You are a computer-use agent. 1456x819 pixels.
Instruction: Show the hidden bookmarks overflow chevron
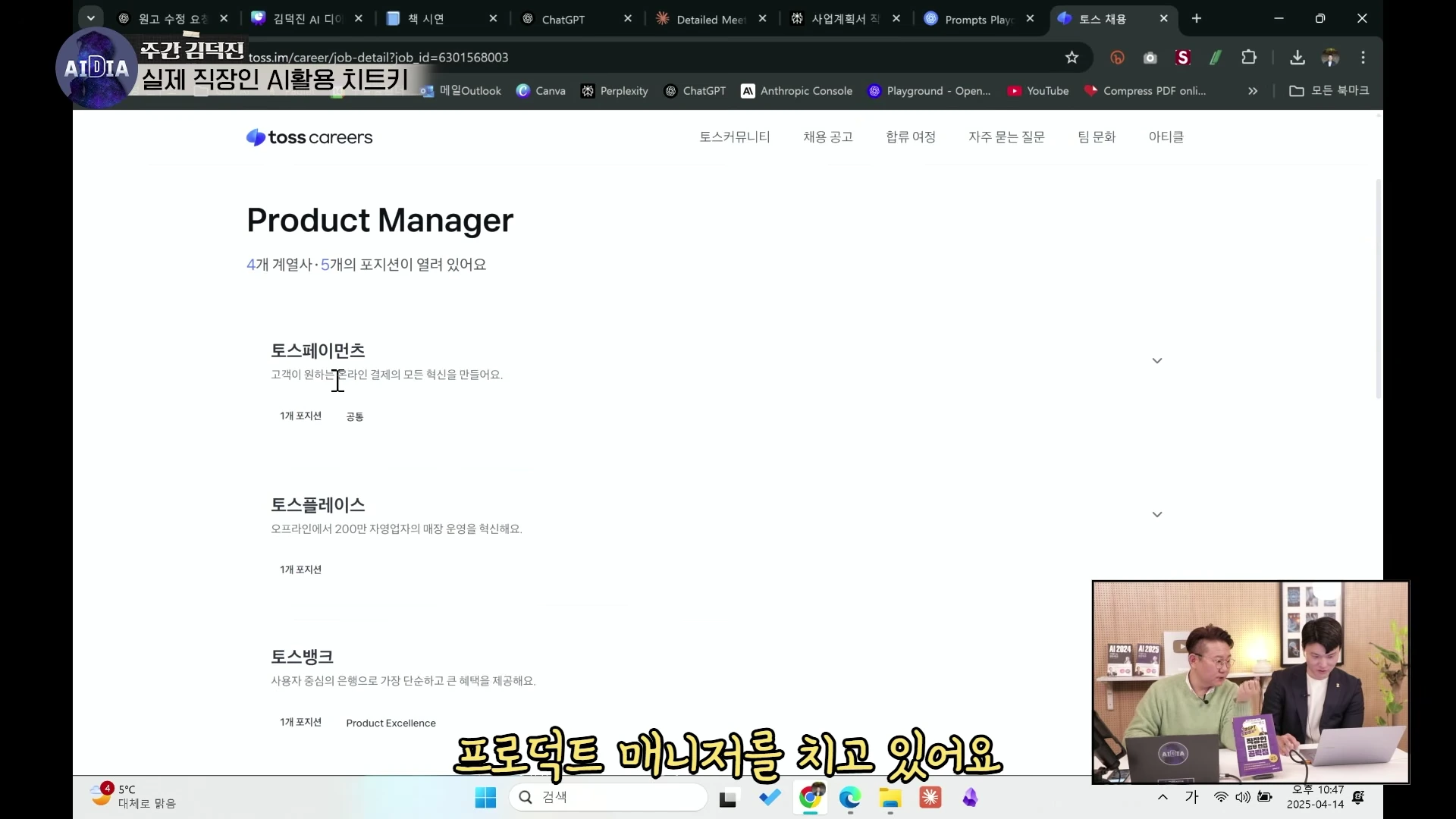point(1253,91)
